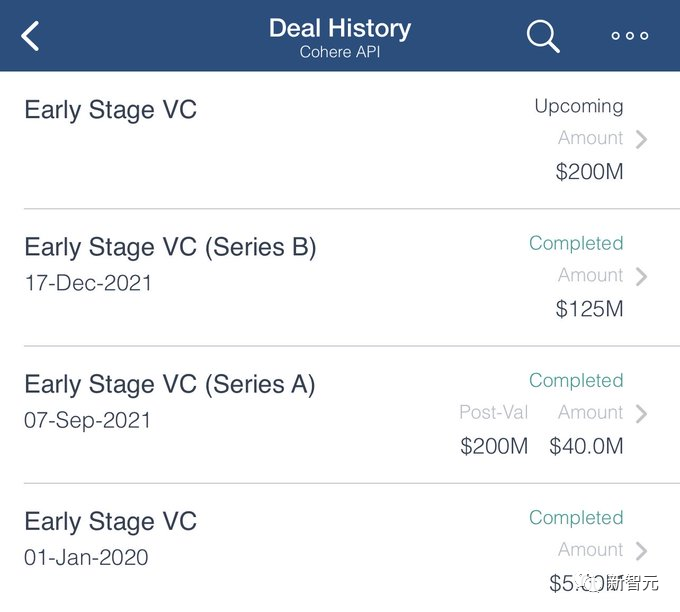
Task: Select the $40.0M amount value
Action: (586, 446)
